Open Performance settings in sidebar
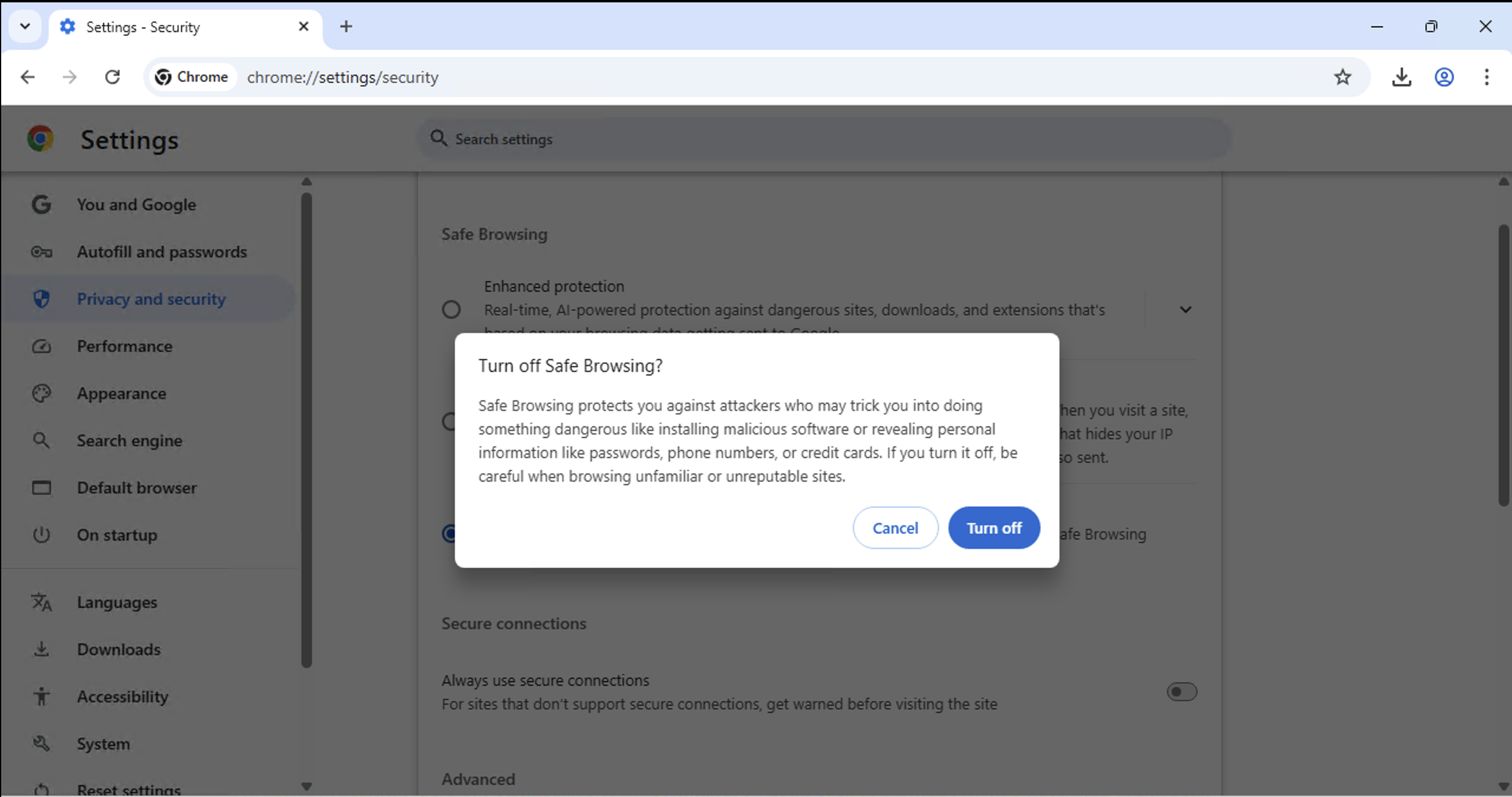1512x797 pixels. 125,347
